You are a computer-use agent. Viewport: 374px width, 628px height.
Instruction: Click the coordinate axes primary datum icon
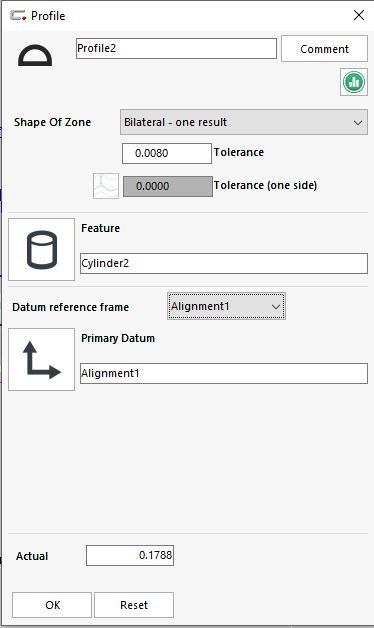[42, 359]
